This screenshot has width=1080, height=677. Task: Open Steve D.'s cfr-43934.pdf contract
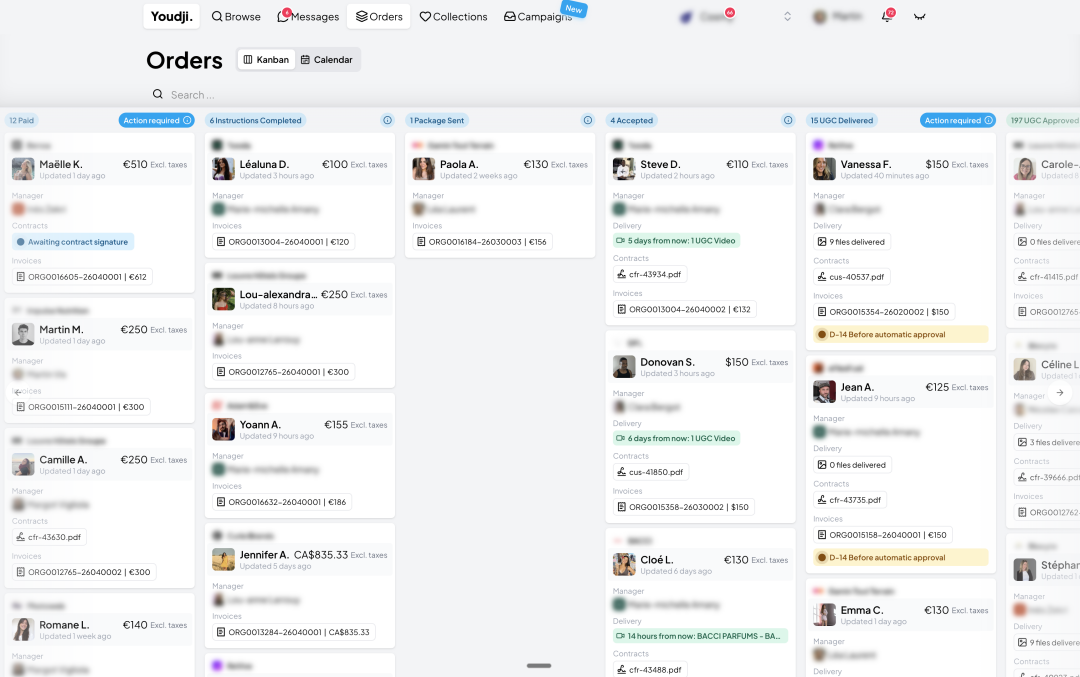point(650,274)
